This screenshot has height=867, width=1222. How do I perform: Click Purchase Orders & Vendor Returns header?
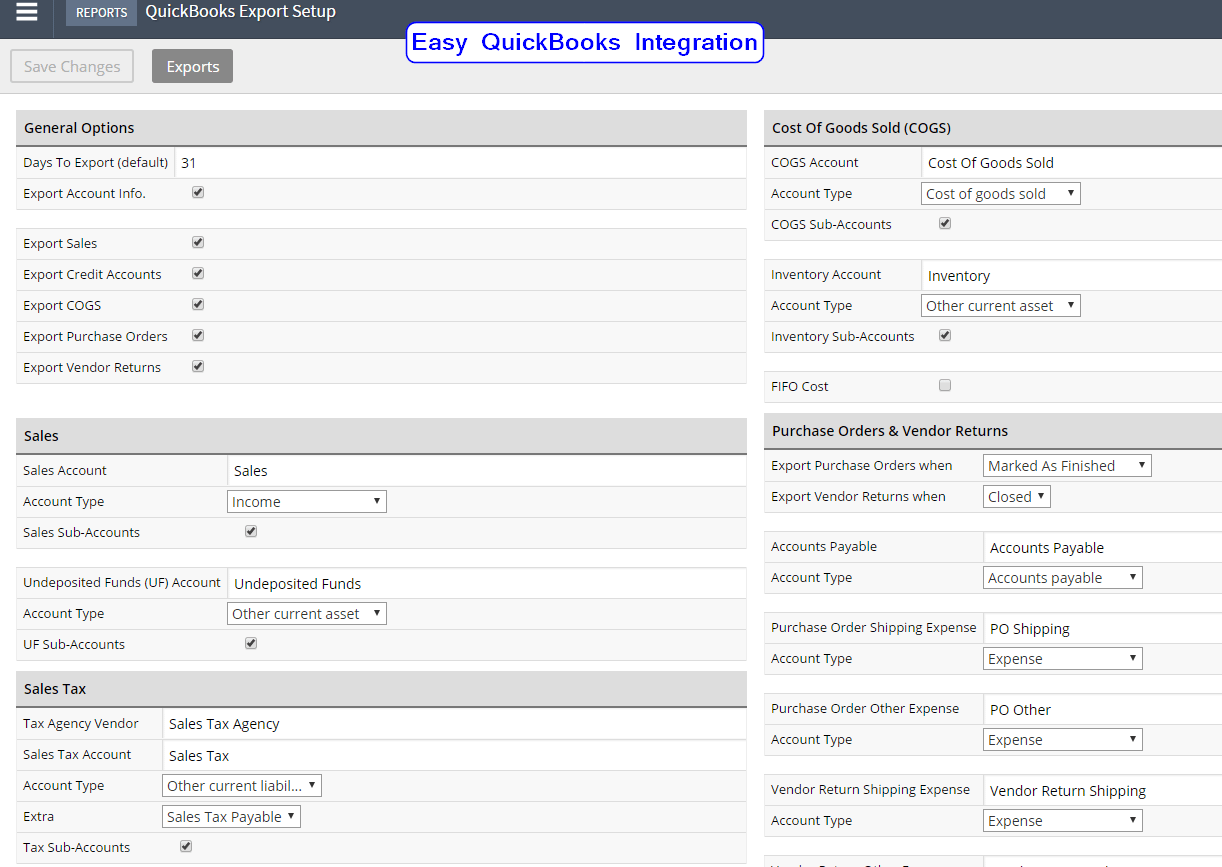click(x=993, y=431)
